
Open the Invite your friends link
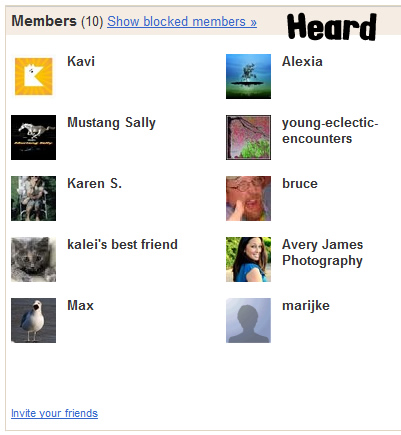click(x=54, y=413)
